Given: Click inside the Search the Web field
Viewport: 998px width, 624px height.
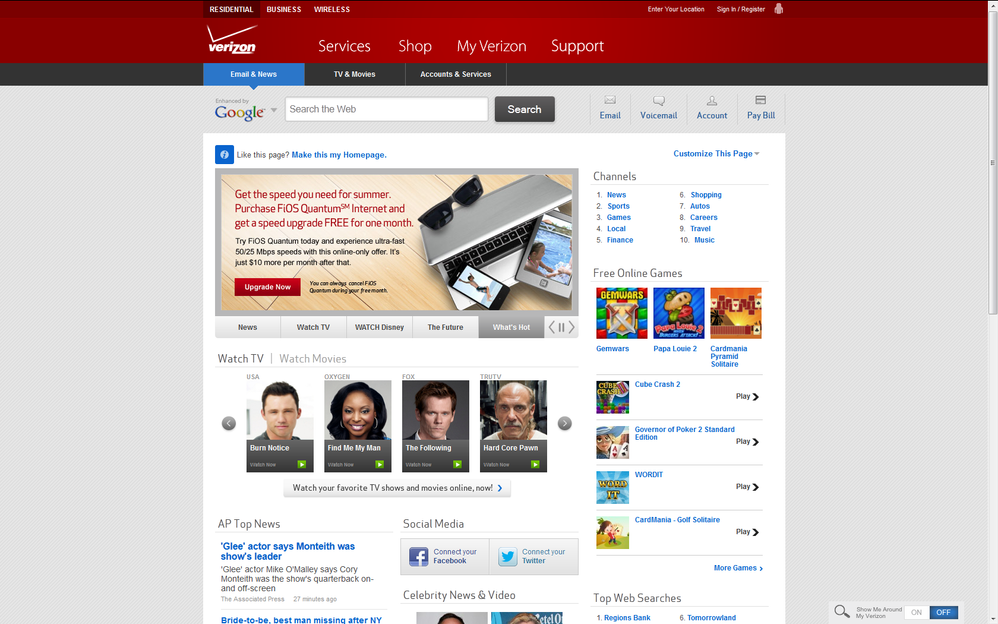Looking at the screenshot, I should point(386,109).
